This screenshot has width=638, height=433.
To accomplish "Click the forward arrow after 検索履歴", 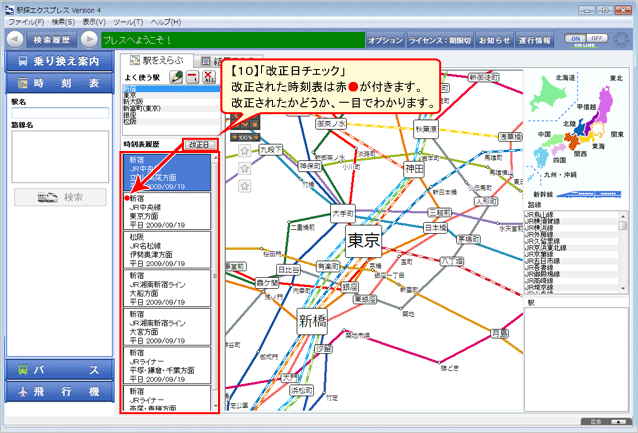I will coord(90,40).
